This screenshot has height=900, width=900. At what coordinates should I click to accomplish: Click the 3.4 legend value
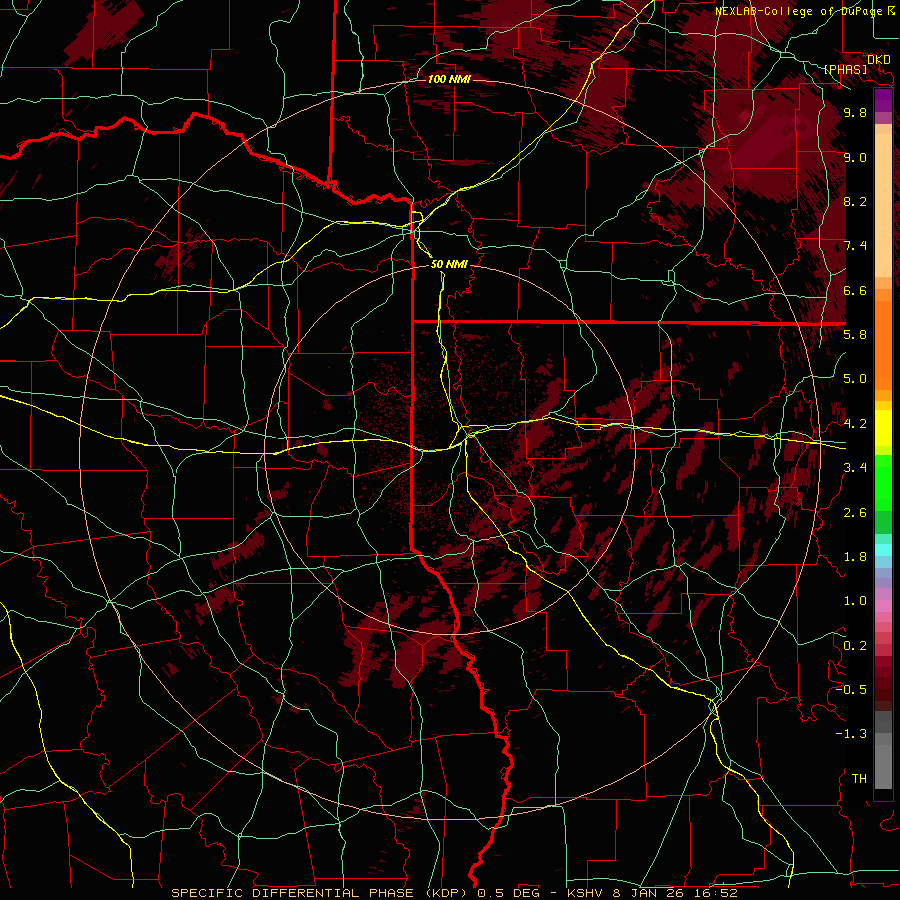855,468
